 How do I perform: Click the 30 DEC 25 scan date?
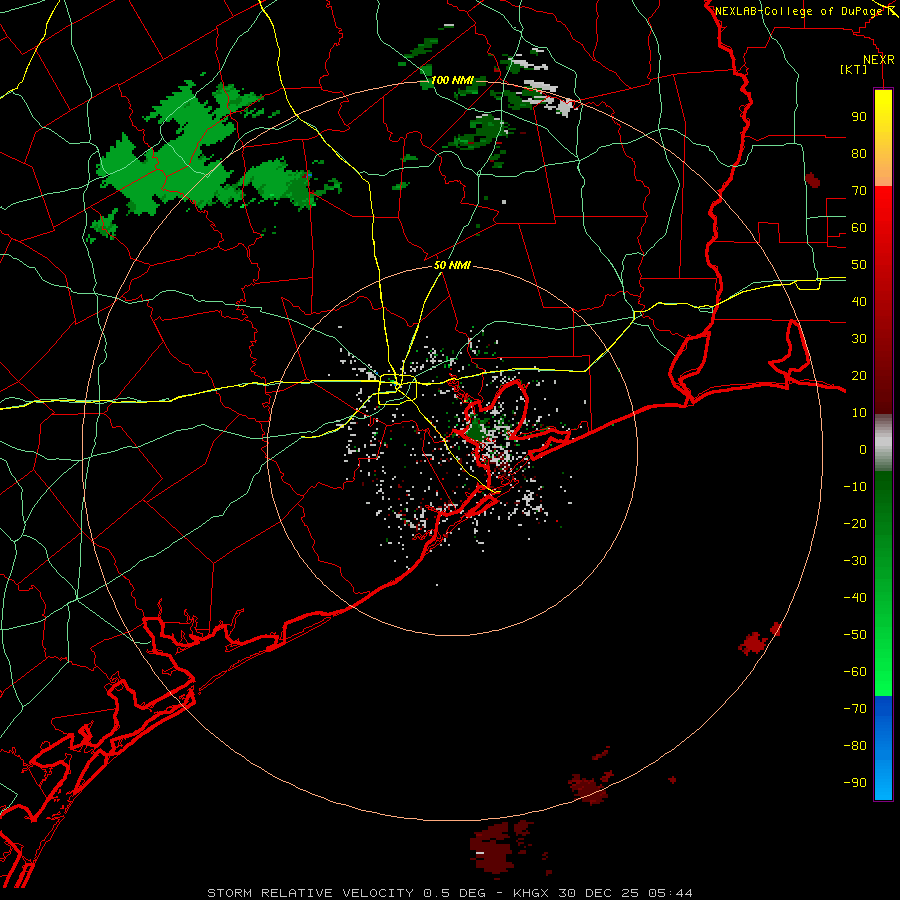(x=600, y=893)
